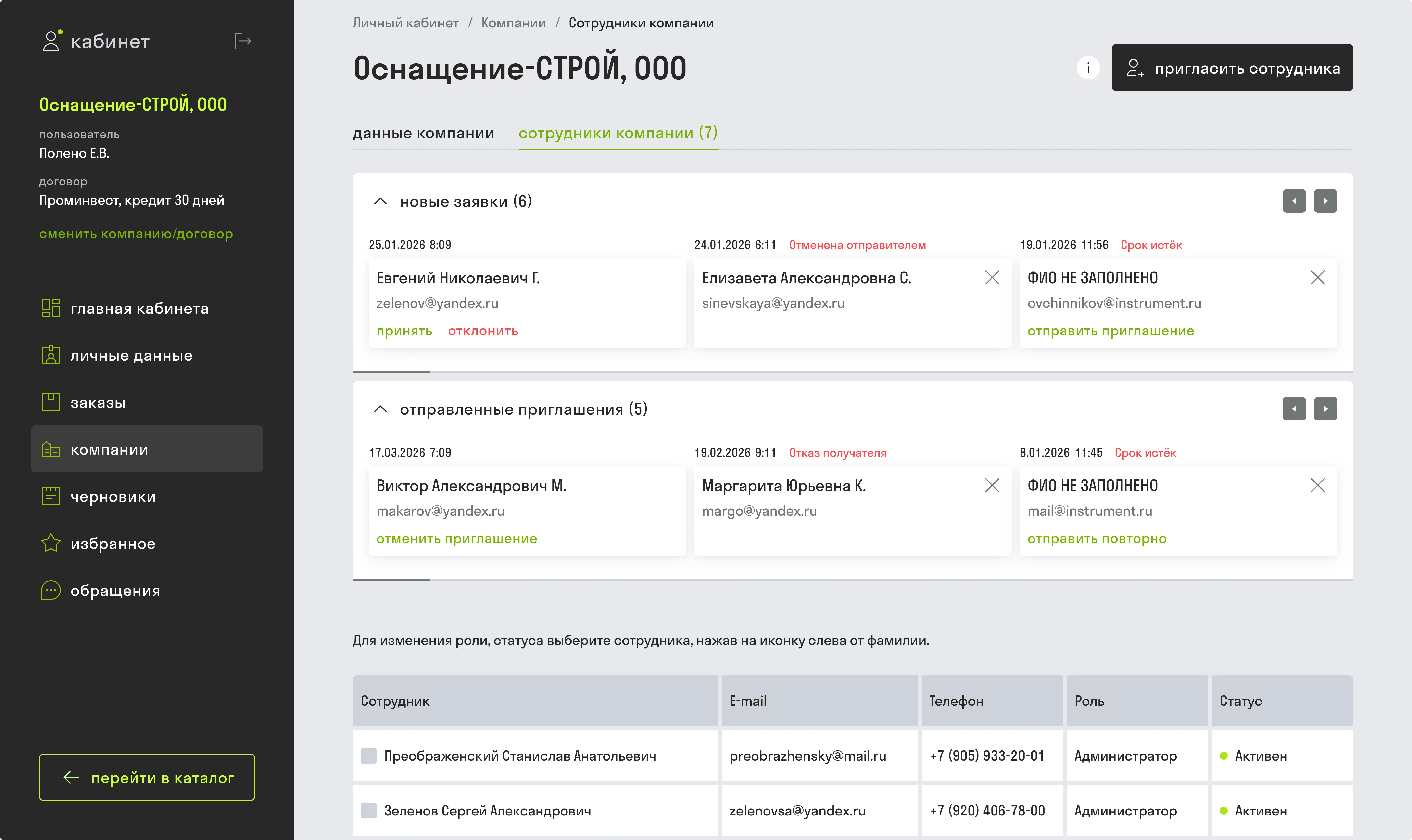This screenshot has width=1412, height=840.
Task: Click phone +7 (920) 406-78-00
Action: (987, 811)
